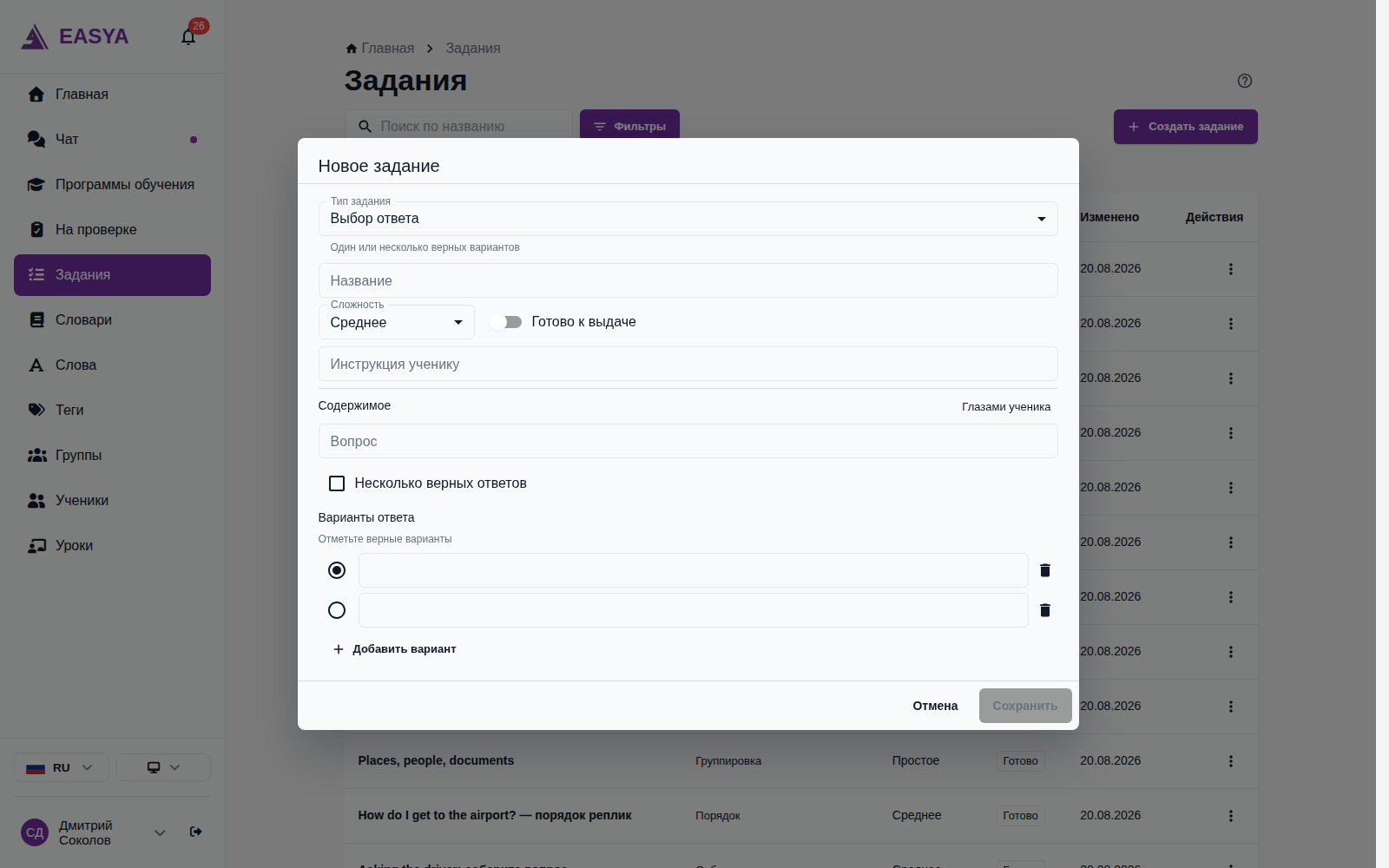Click the Программы обучения graduation cap icon
The width and height of the screenshot is (1389, 868).
[36, 184]
